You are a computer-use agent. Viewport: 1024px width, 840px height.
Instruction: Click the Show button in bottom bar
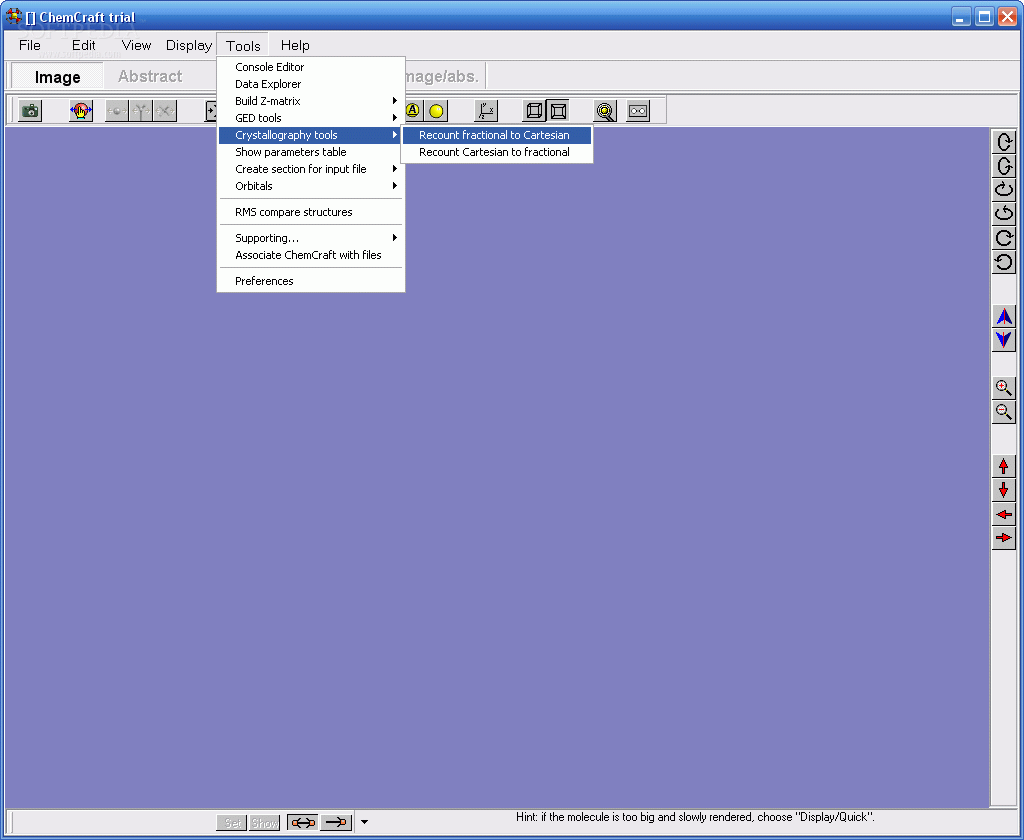(x=264, y=822)
